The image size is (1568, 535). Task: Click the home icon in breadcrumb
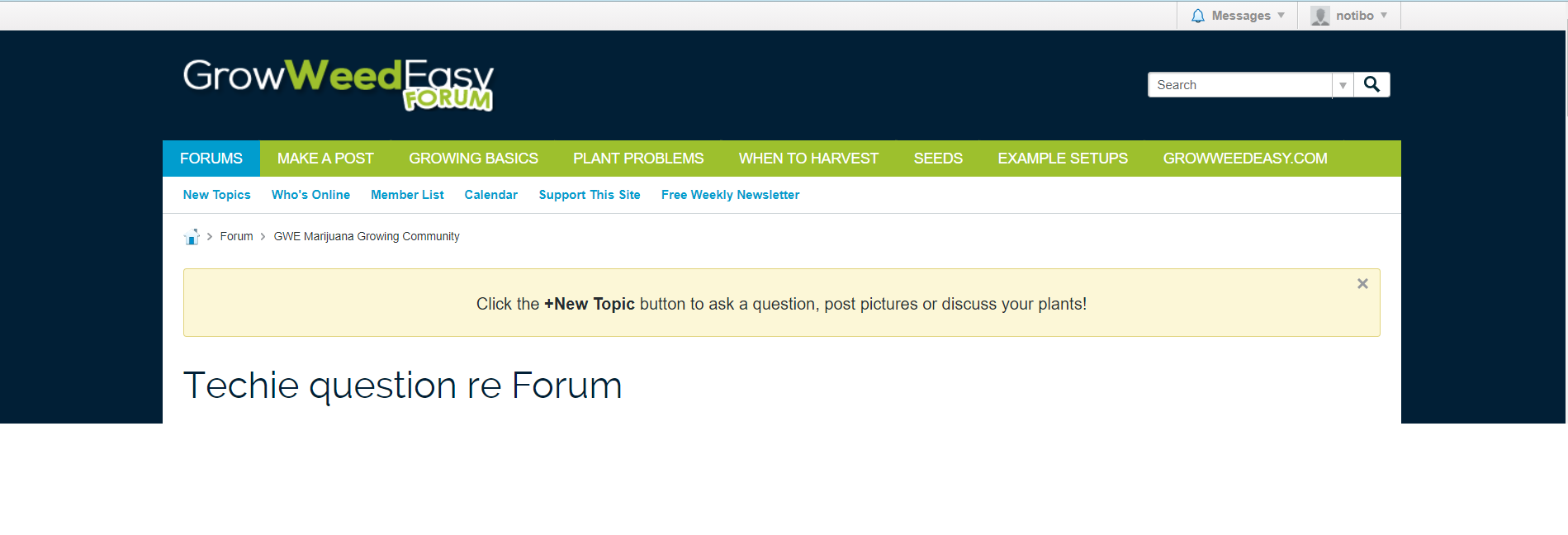[x=192, y=237]
